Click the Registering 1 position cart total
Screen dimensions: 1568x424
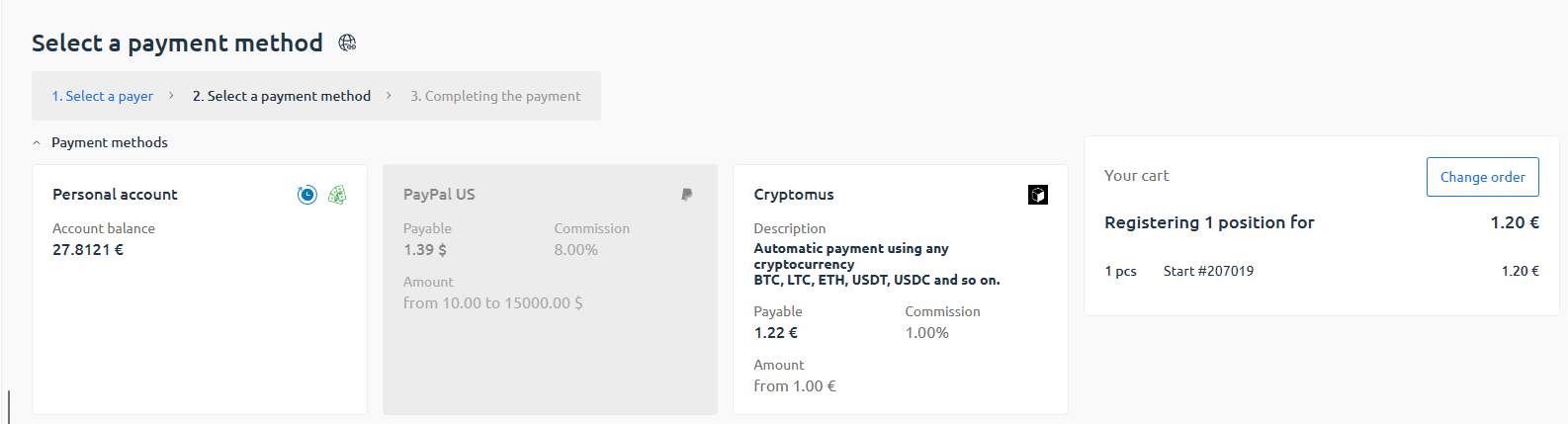pos(1209,222)
